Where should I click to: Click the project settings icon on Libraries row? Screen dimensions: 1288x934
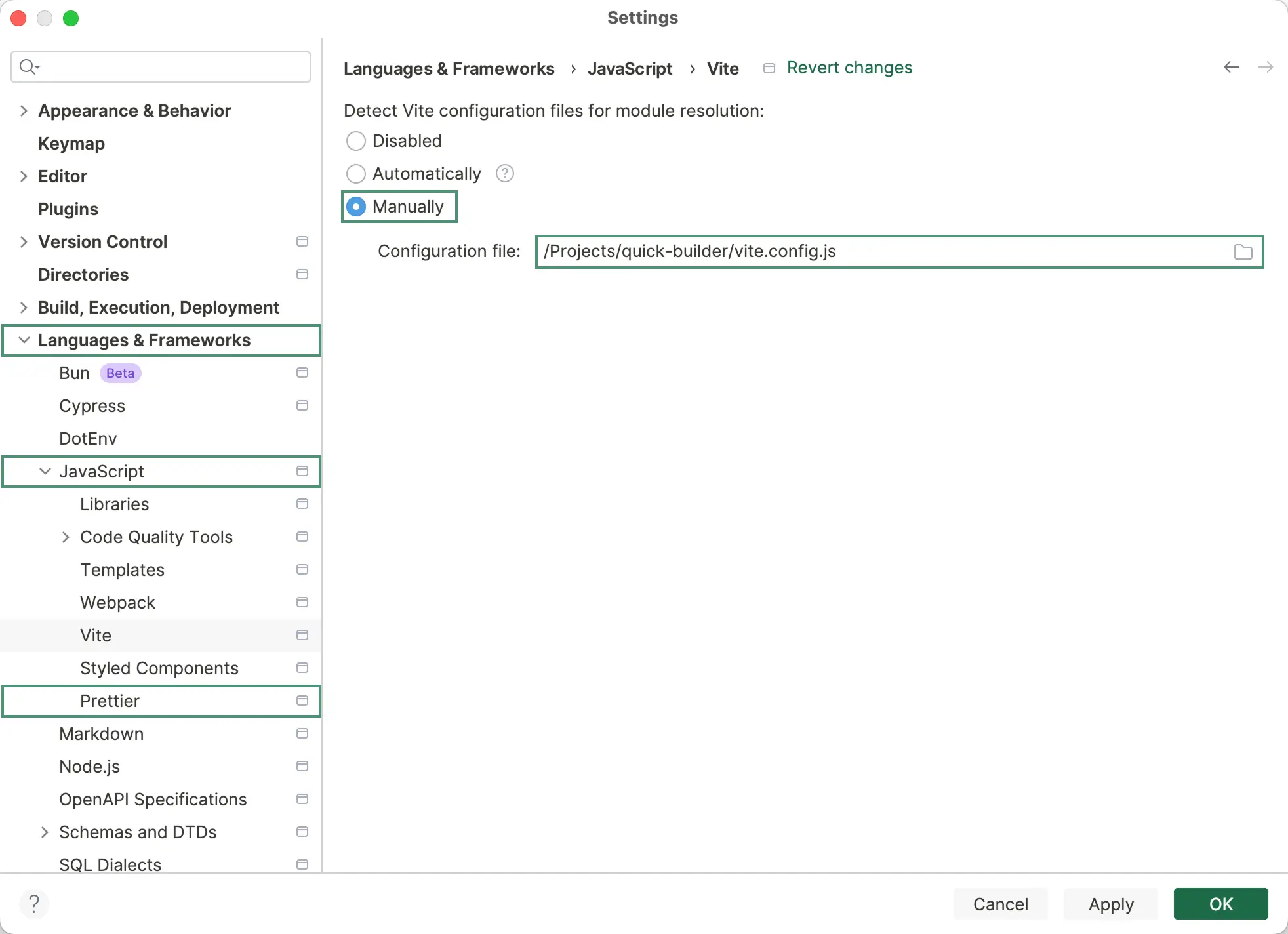302,504
